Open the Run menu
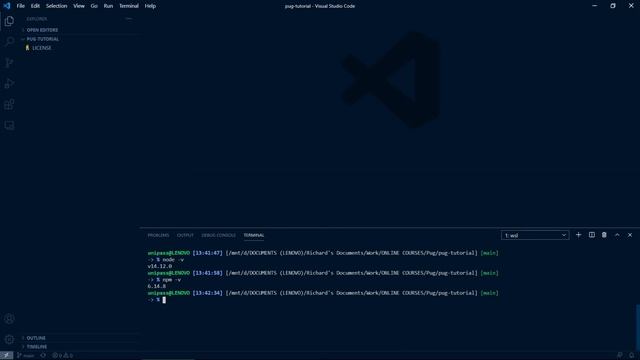The width and height of the screenshot is (640, 360). click(108, 6)
